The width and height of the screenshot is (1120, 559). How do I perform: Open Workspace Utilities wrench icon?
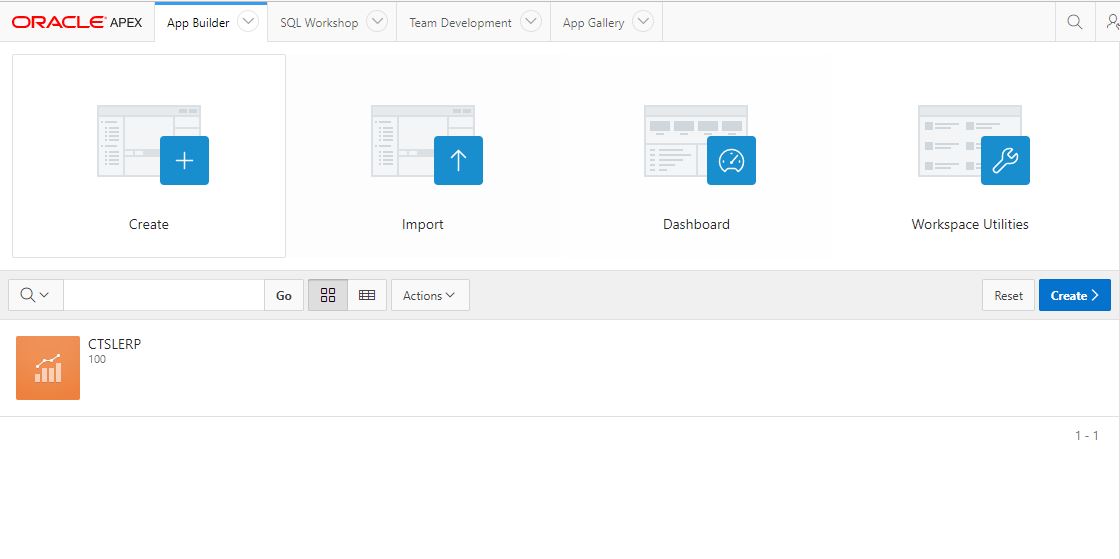[x=1005, y=161]
